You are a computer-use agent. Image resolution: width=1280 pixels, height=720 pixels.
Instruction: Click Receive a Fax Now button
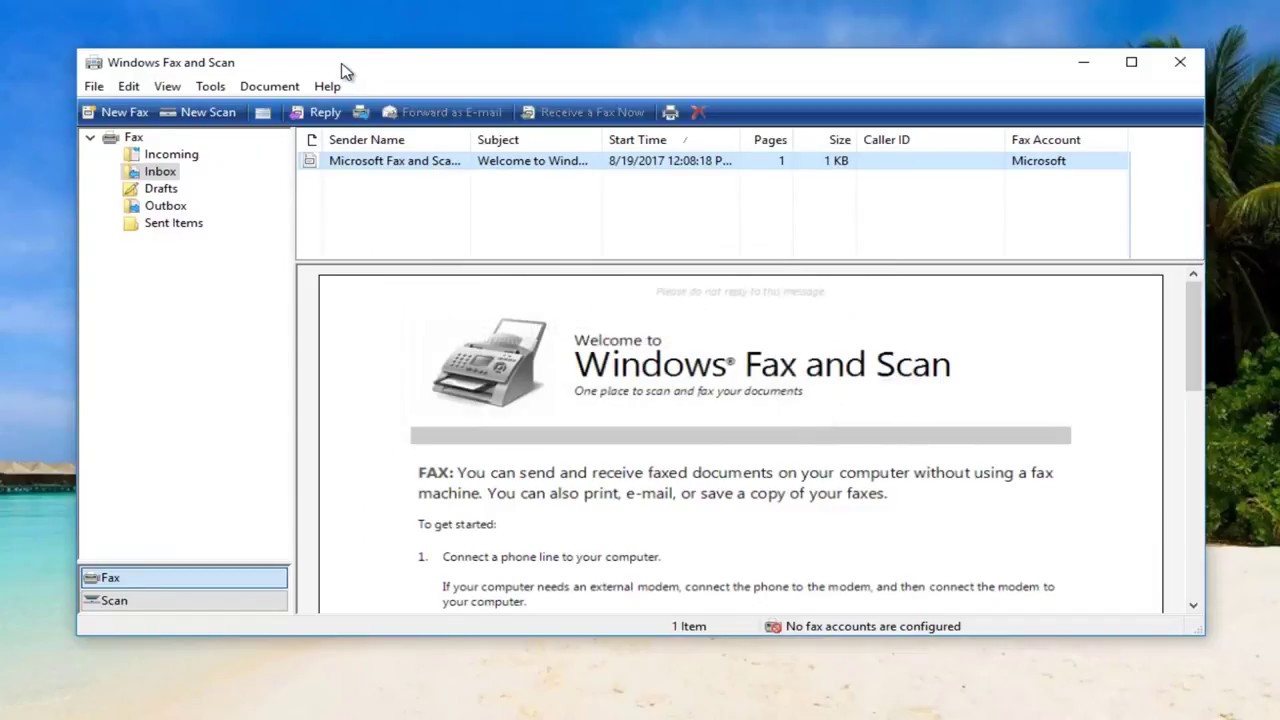click(x=583, y=112)
